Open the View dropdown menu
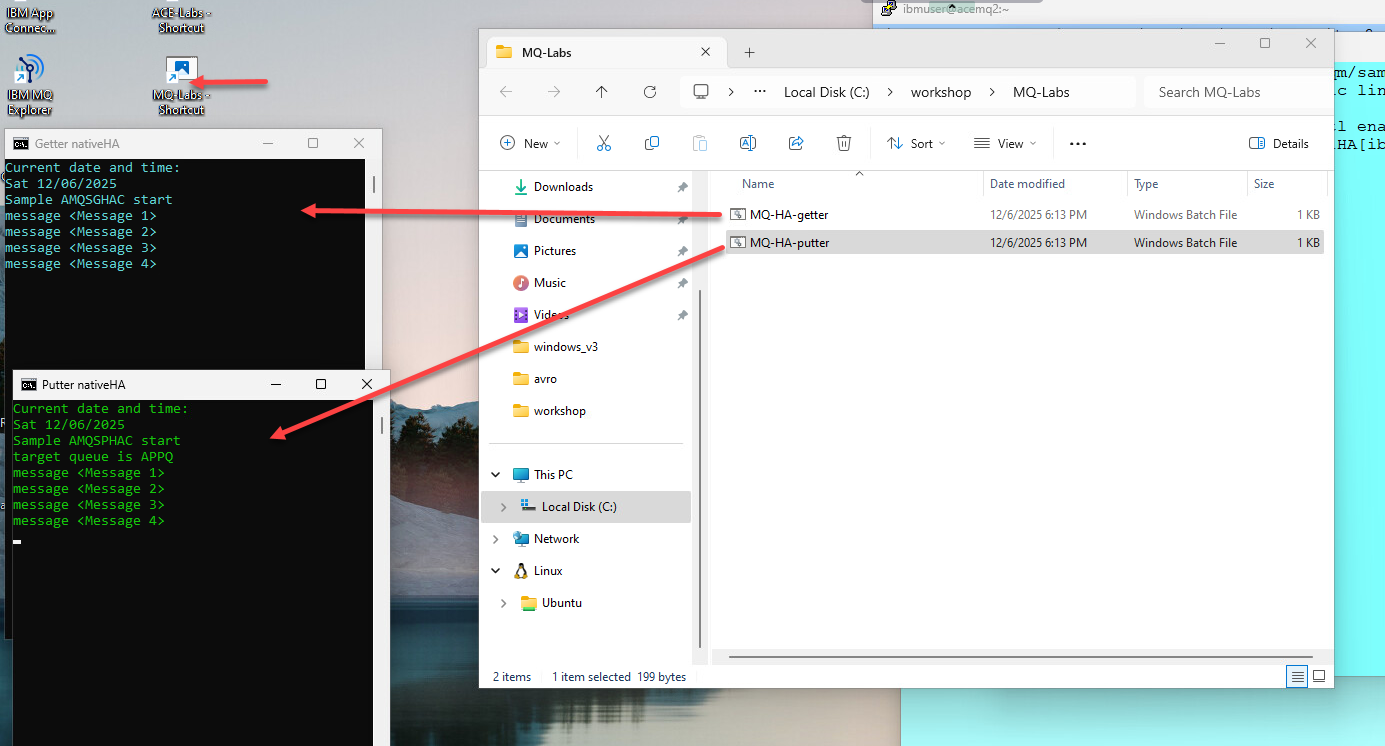This screenshot has height=746, width=1385. (x=1004, y=143)
